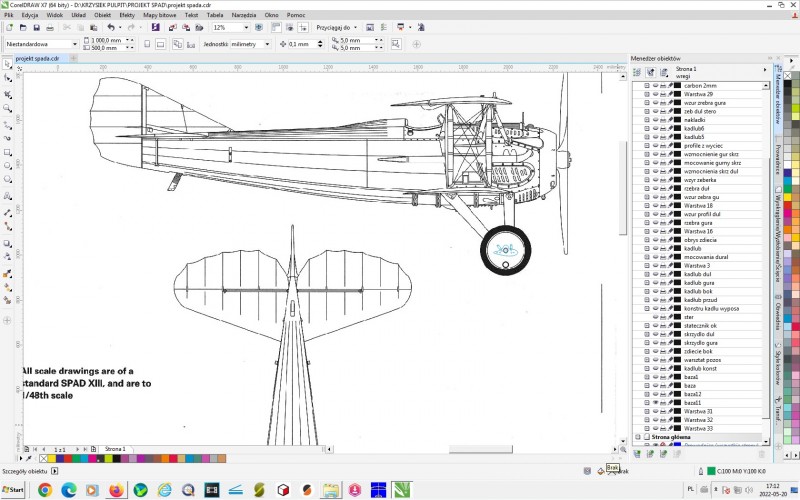The height and width of the screenshot is (500, 800).
Task: Create a new document
Action: (x=9, y=28)
